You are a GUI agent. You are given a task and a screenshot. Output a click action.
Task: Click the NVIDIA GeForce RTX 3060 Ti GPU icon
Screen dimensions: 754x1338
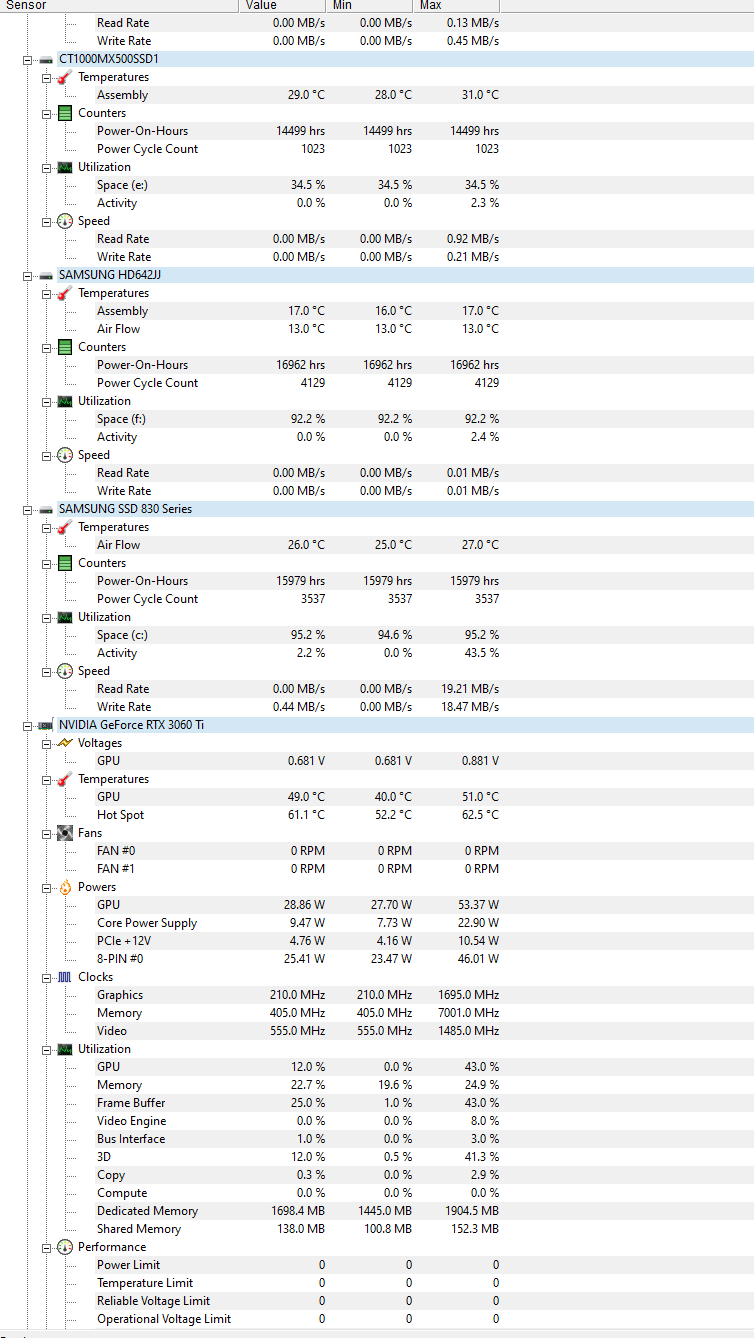point(46,725)
